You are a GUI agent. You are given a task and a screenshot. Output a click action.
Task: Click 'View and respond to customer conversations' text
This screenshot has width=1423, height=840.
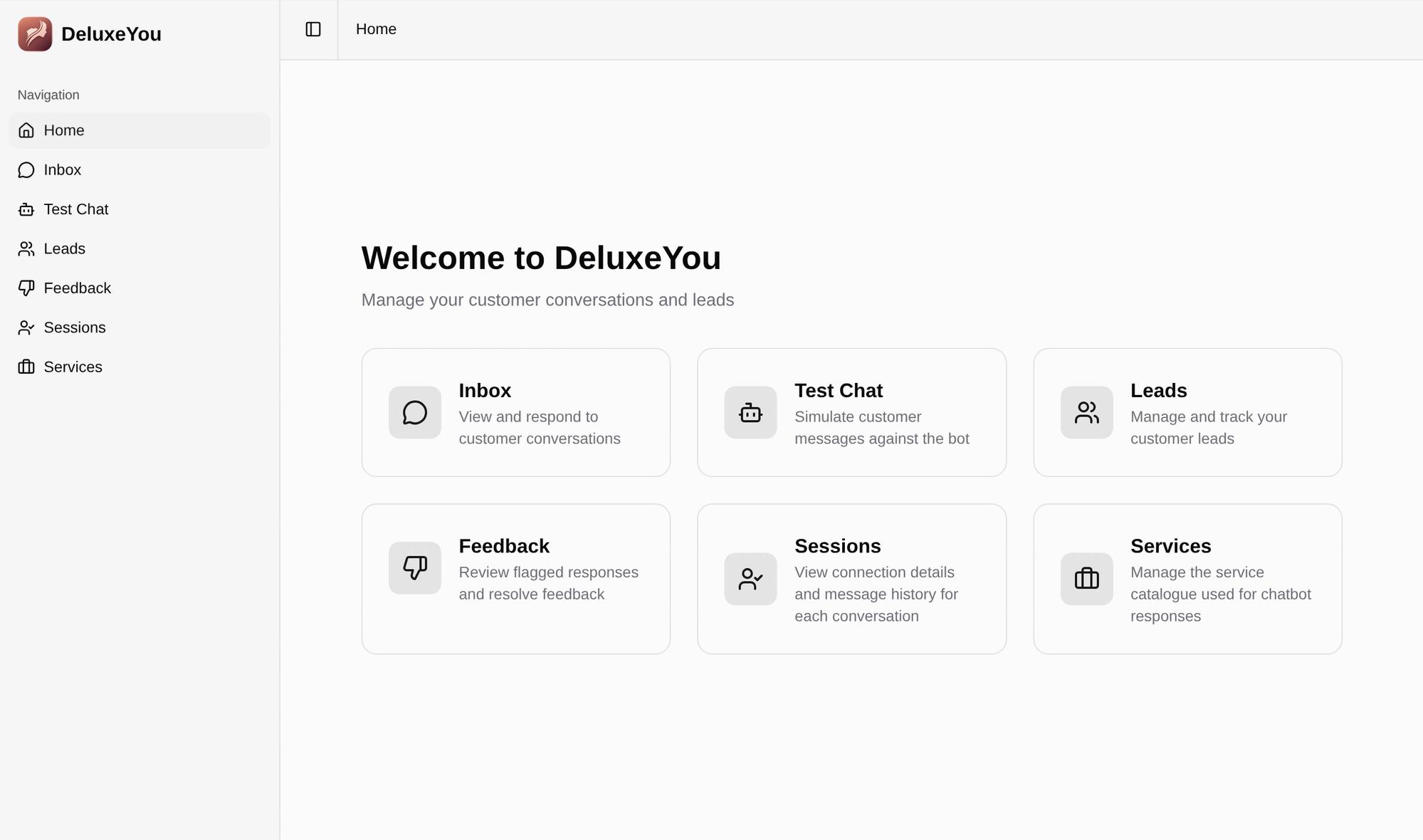click(x=540, y=428)
